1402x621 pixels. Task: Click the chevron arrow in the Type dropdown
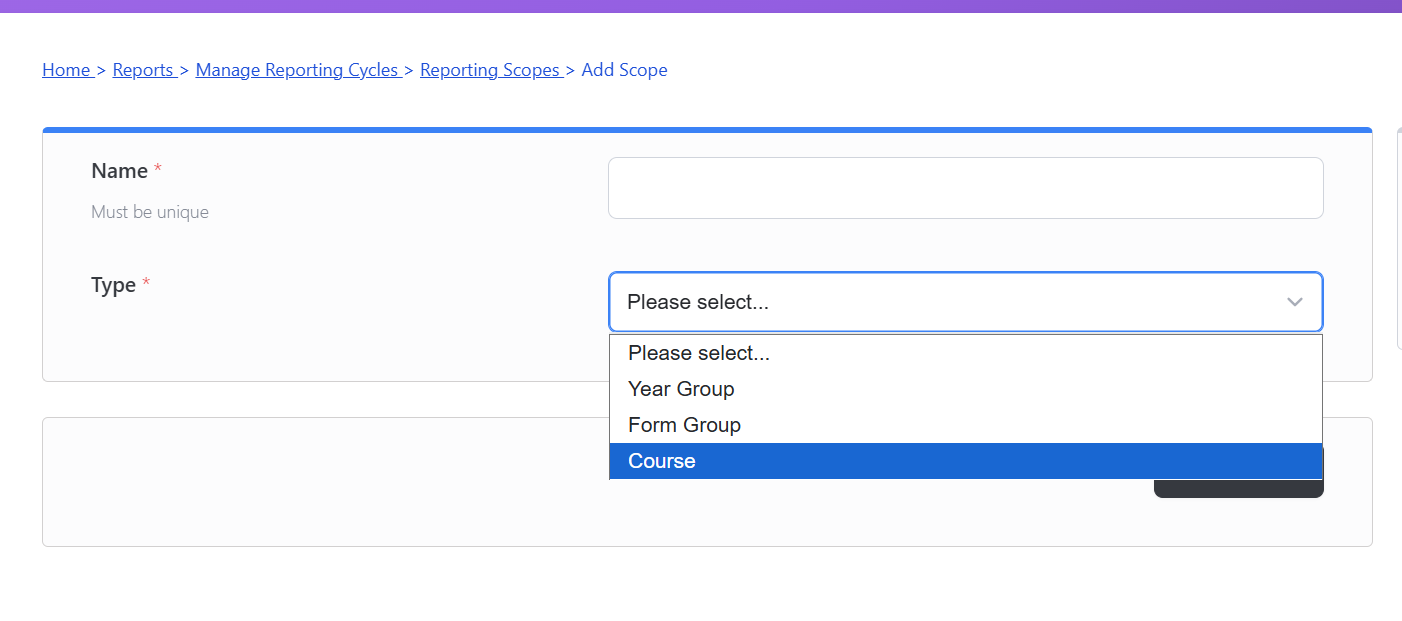(1295, 302)
